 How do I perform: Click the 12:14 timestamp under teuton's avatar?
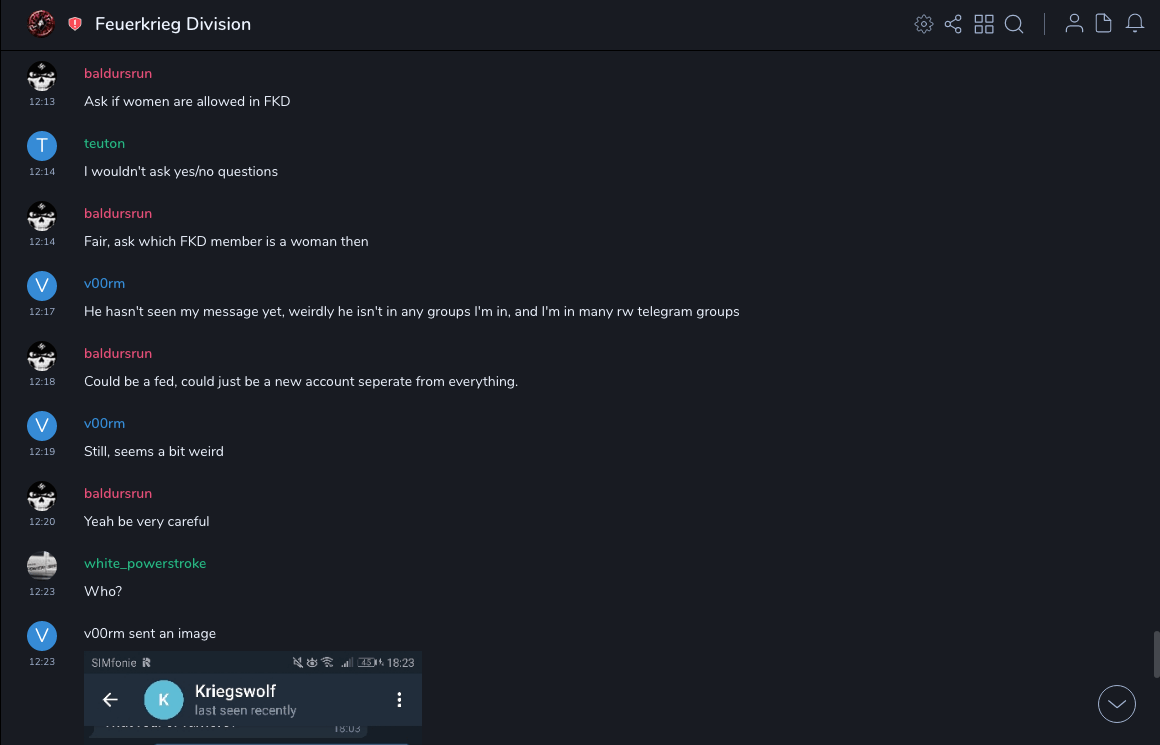(41, 172)
